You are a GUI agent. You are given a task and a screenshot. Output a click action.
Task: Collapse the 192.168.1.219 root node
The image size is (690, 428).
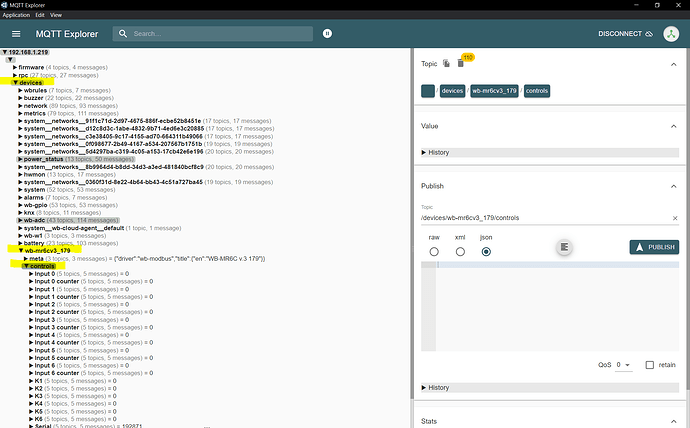pyautogui.click(x=5, y=52)
